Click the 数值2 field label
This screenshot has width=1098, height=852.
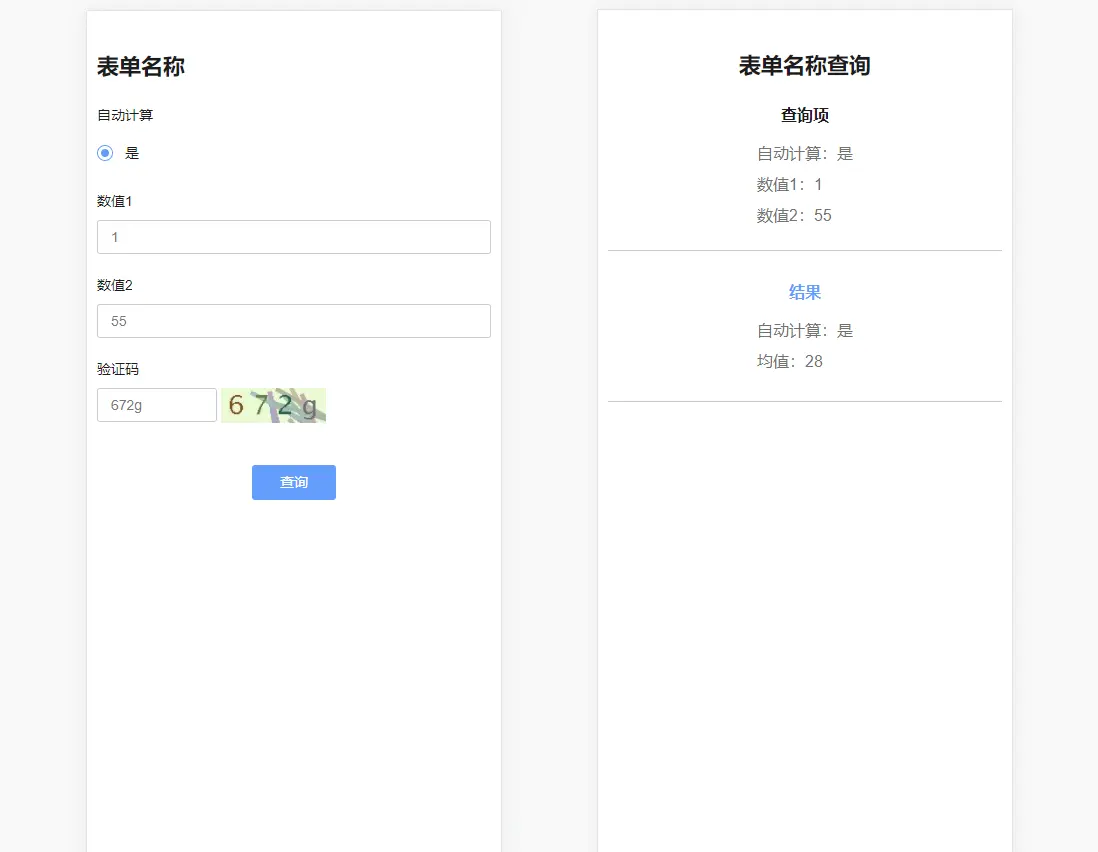click(115, 285)
